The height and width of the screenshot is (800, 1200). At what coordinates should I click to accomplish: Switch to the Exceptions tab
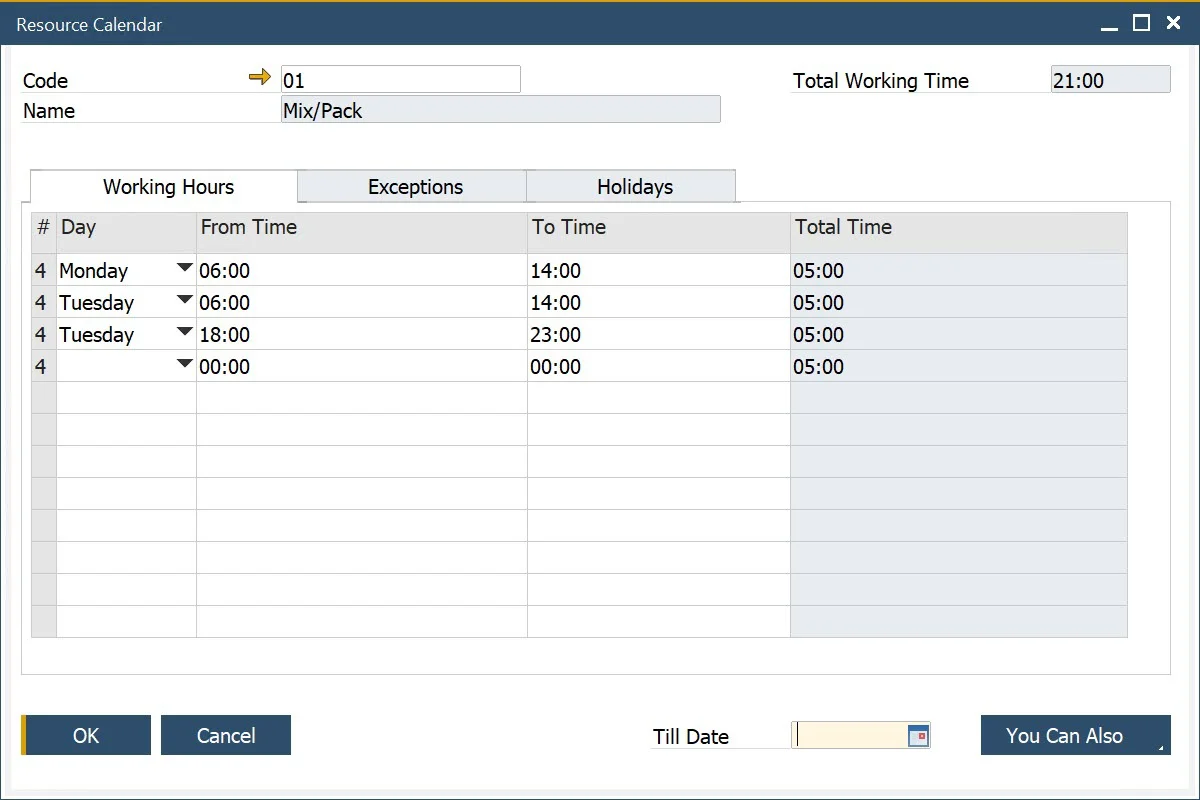(413, 186)
